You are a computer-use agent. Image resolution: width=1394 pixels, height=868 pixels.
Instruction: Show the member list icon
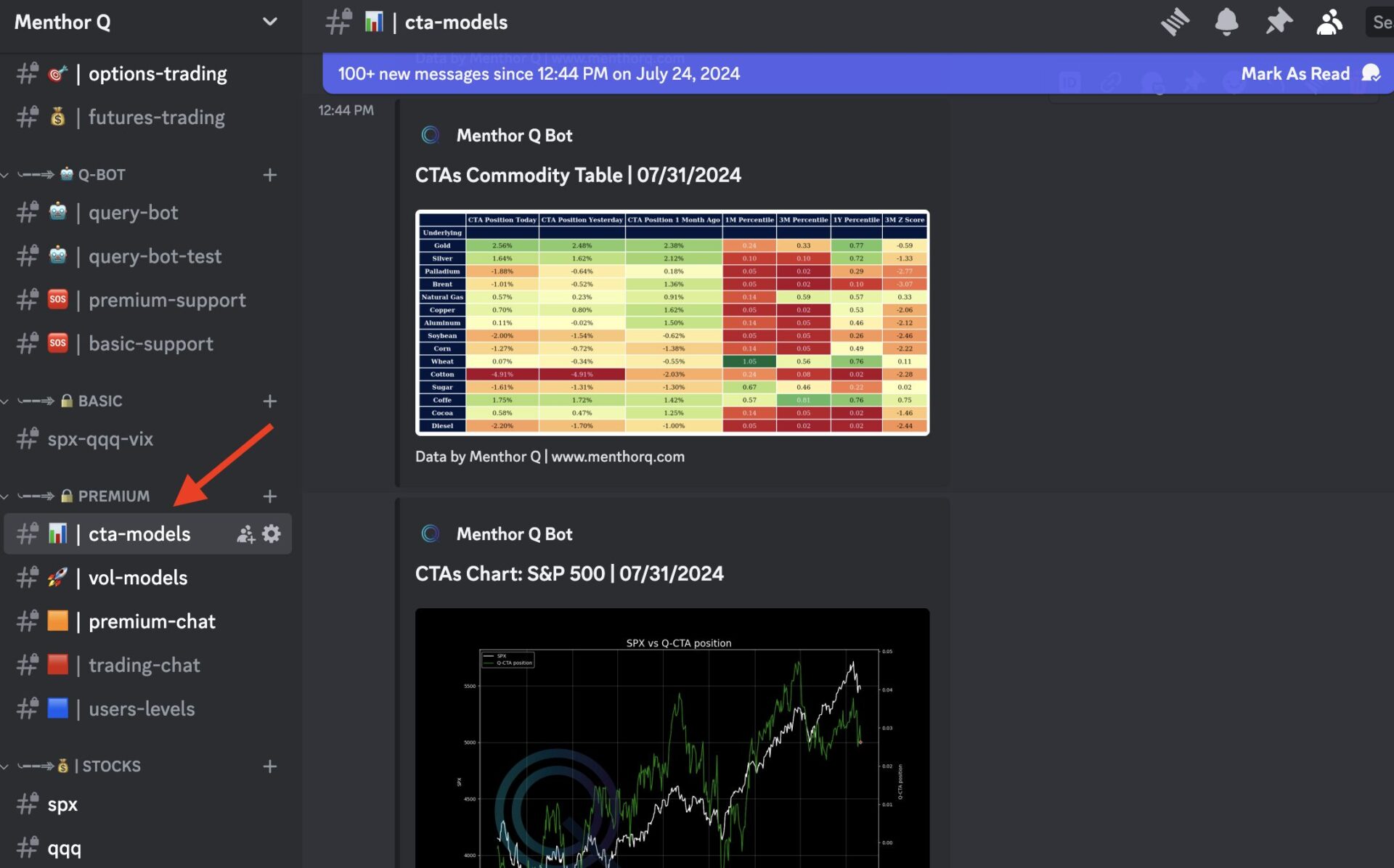(x=1329, y=22)
